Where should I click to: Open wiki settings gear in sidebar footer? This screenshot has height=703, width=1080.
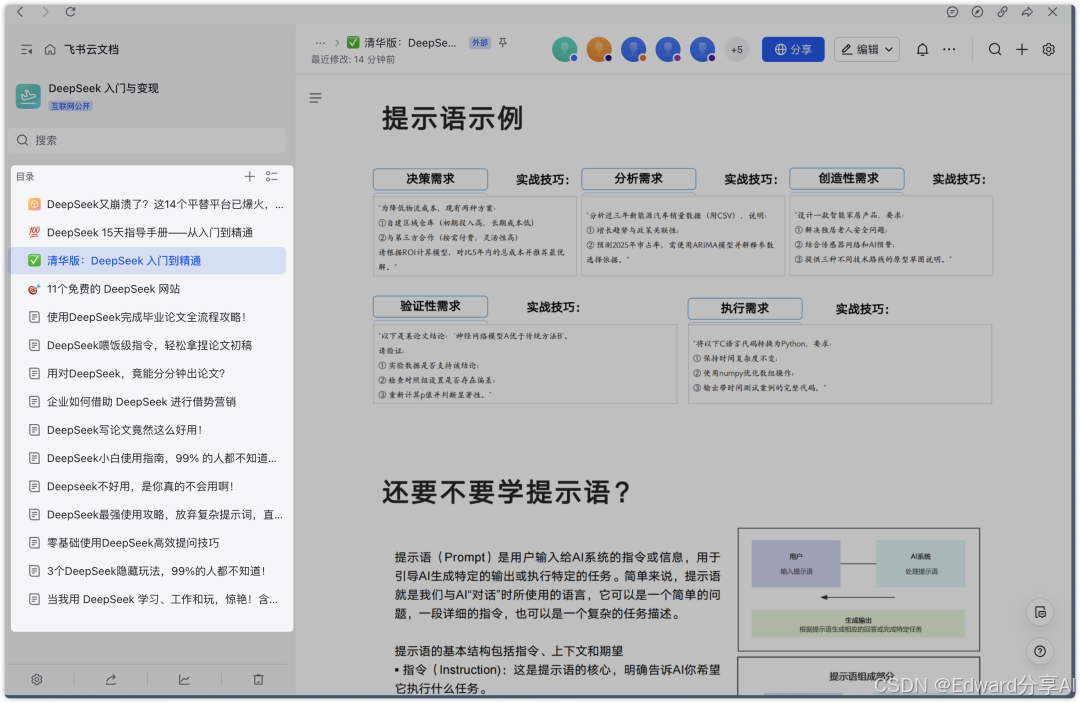coord(37,680)
